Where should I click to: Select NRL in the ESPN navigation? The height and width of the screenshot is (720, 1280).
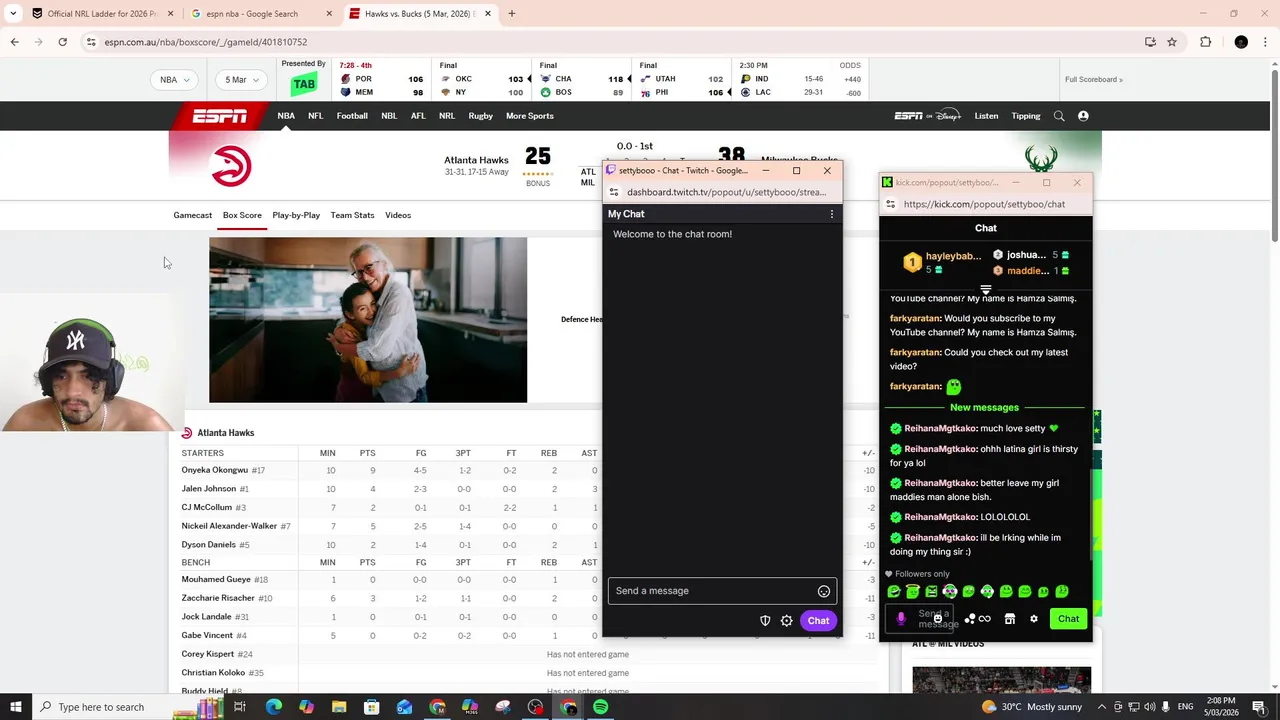pos(447,116)
